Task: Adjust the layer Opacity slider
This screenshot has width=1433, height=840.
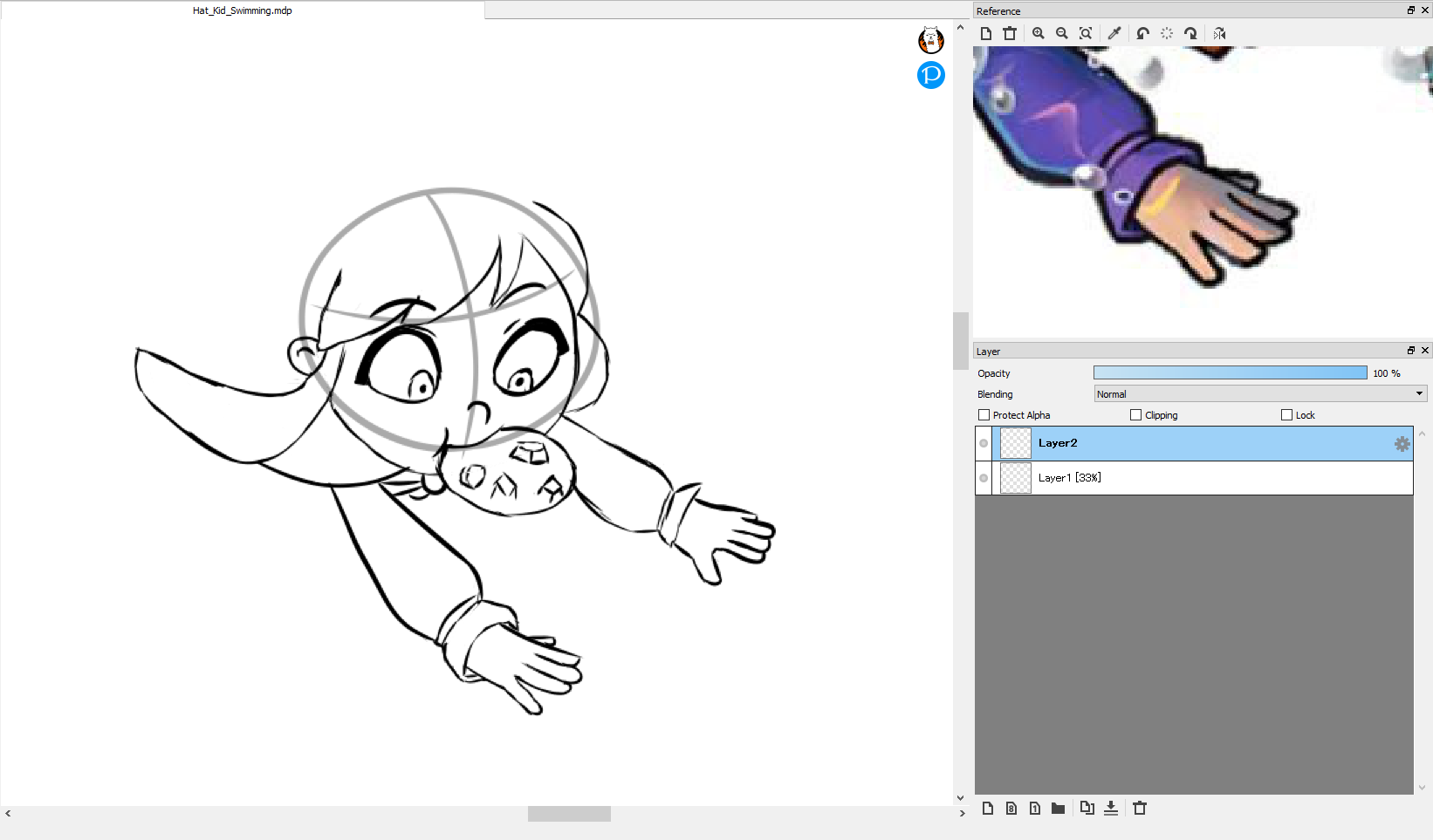Action: click(1231, 372)
